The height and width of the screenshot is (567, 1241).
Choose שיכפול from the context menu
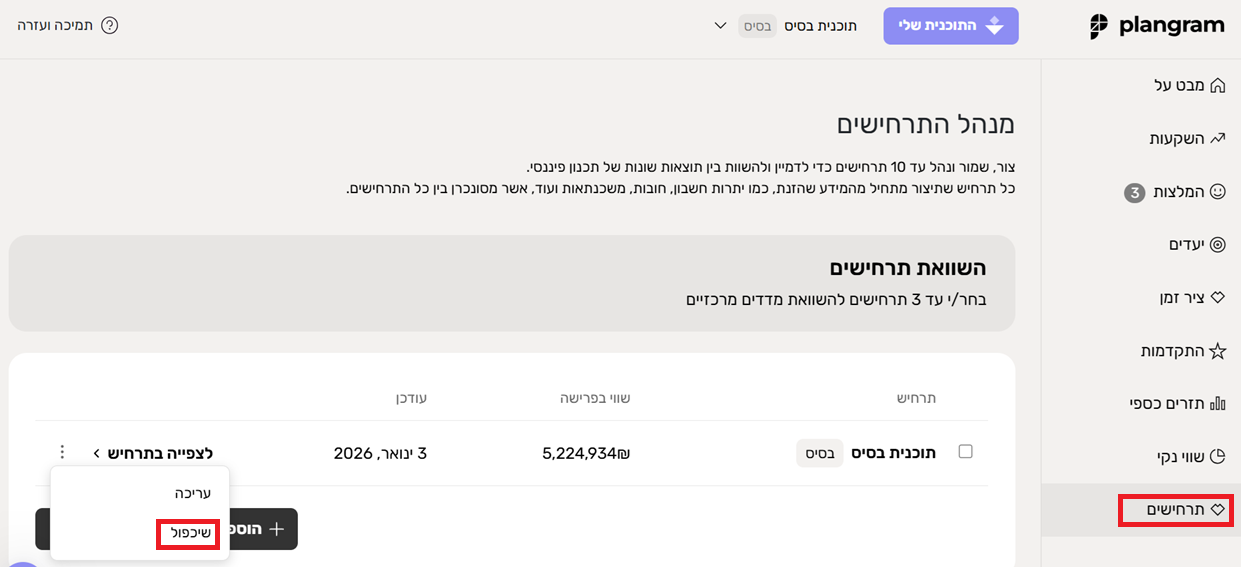(x=188, y=533)
